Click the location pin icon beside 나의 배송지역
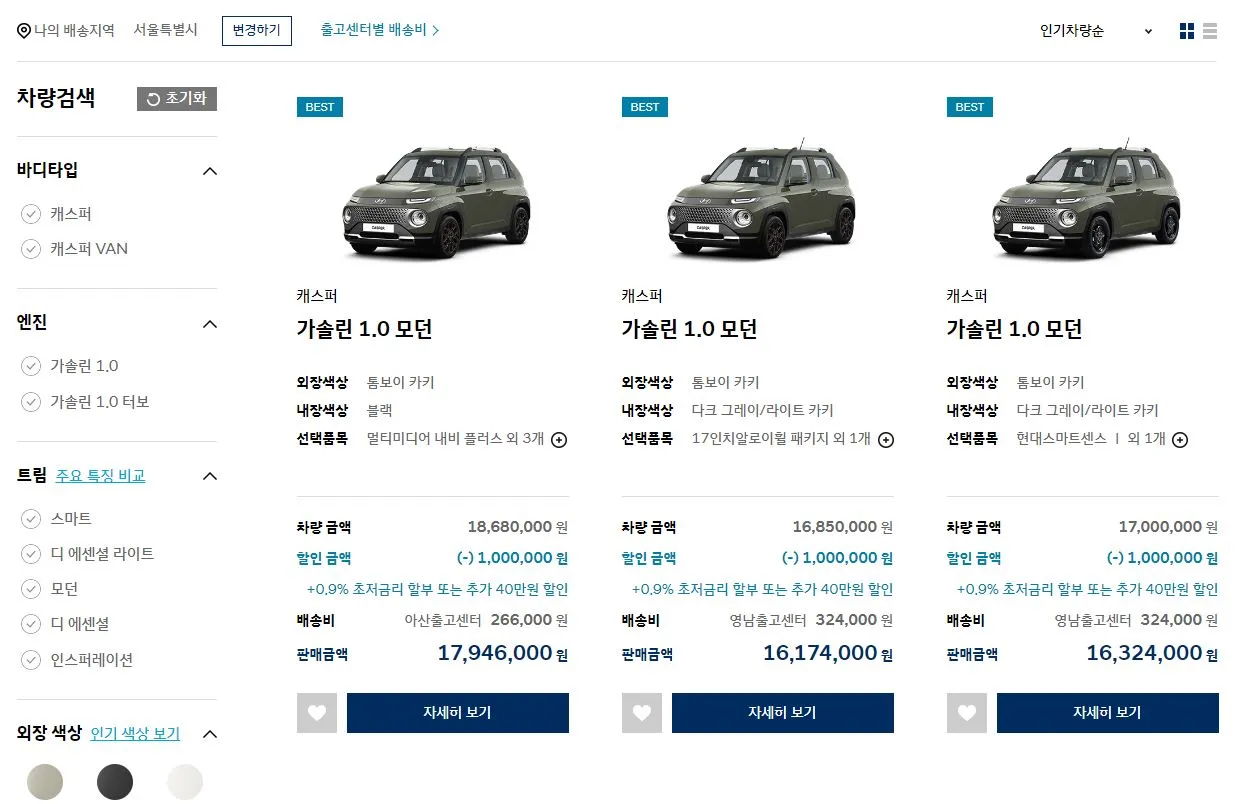 pos(23,30)
